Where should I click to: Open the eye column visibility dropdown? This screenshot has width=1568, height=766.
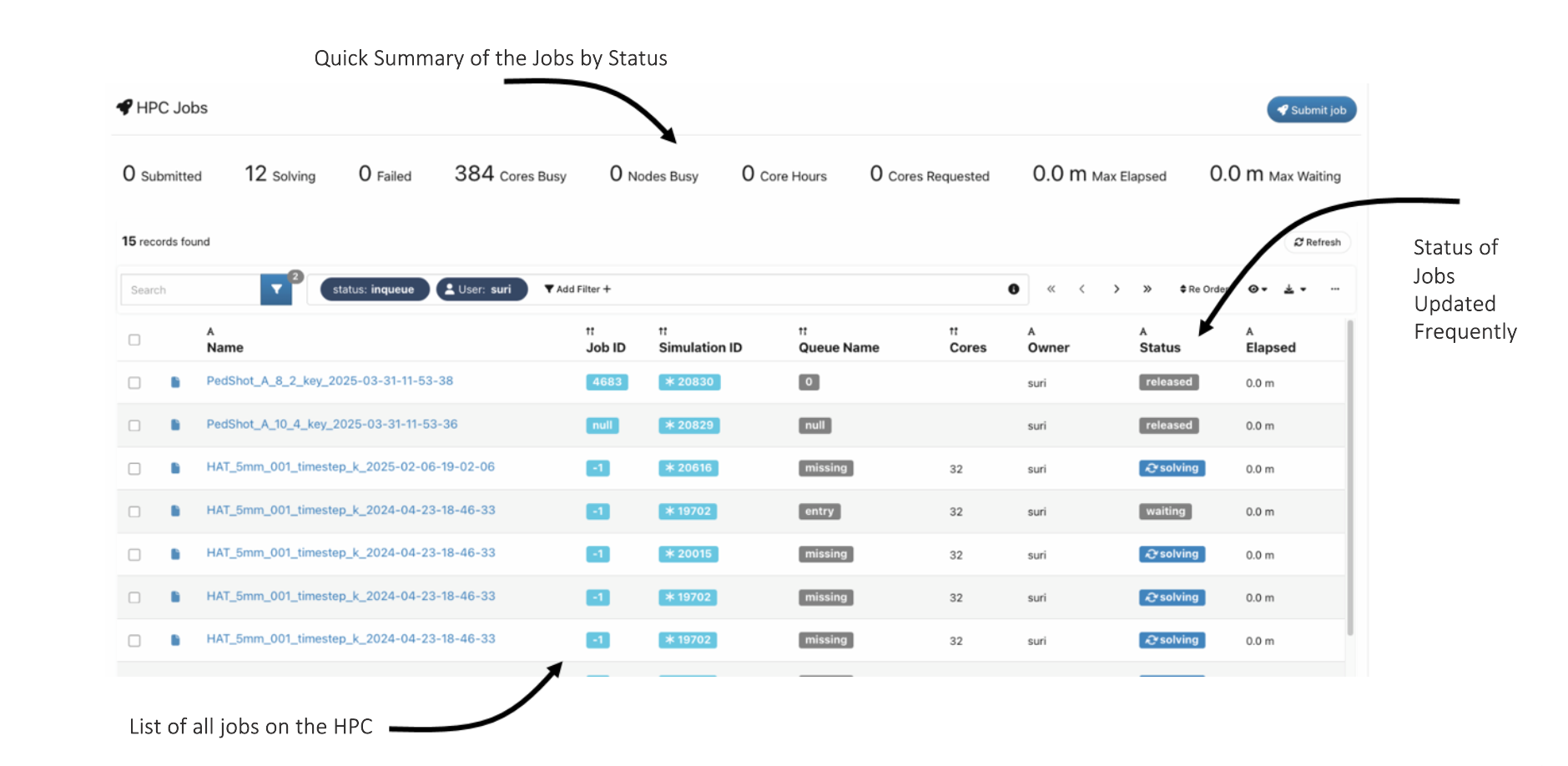[1257, 290]
